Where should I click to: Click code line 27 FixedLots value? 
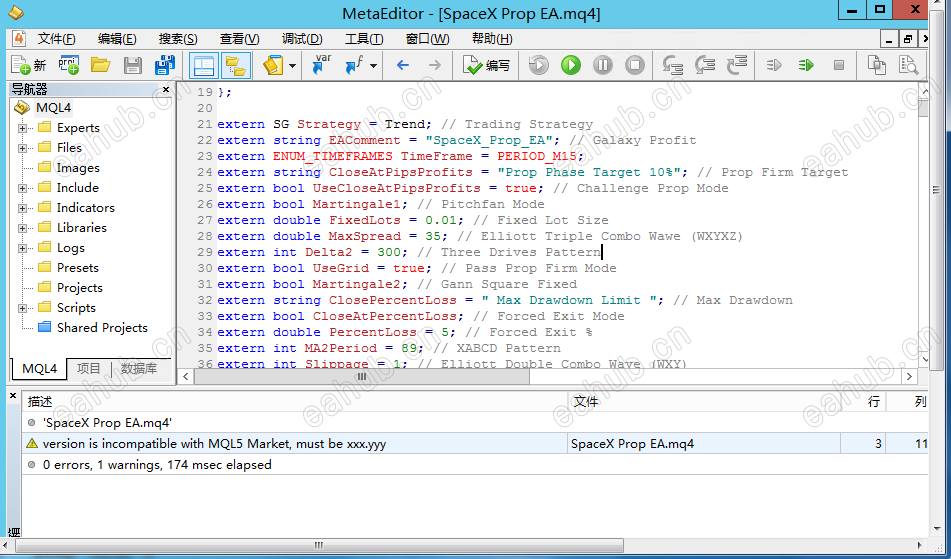pos(442,220)
